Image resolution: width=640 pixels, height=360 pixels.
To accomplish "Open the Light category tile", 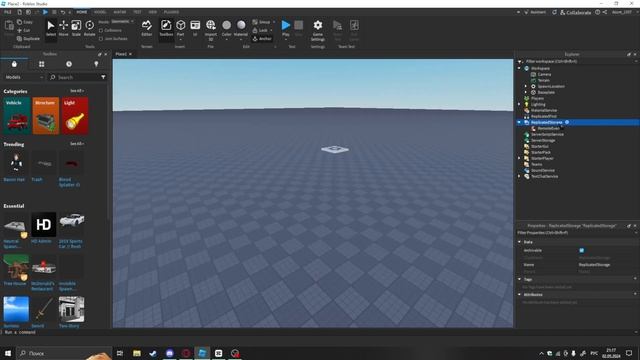I will (x=75, y=116).
